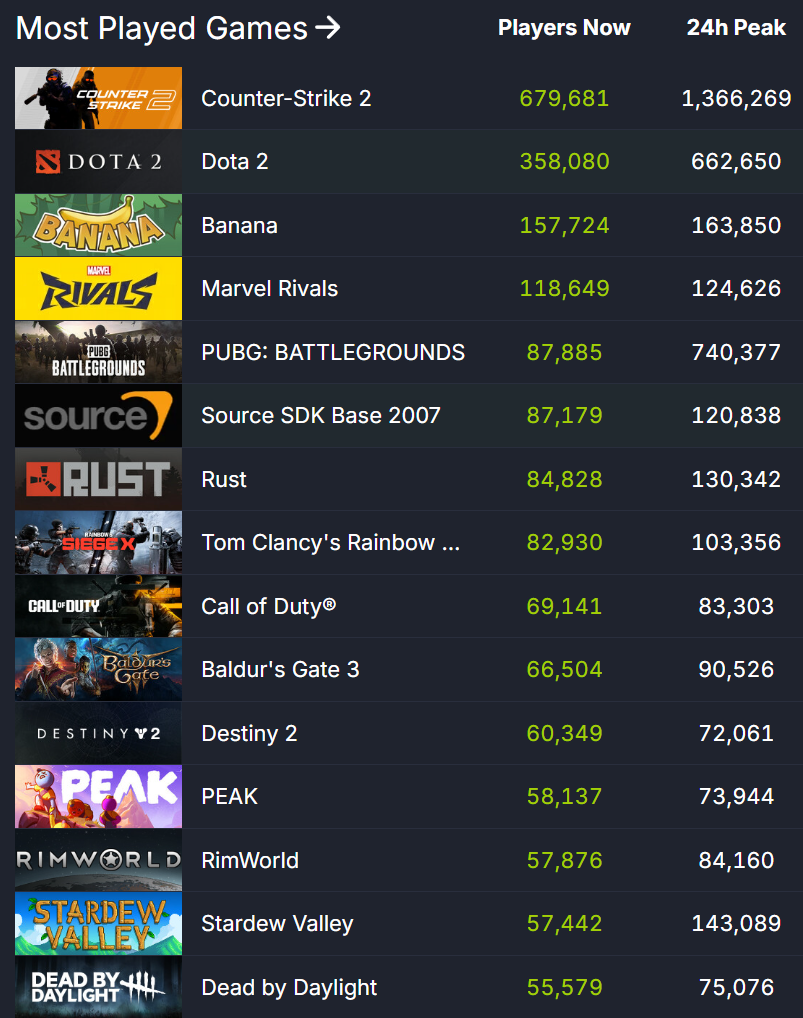This screenshot has height=1018, width=803.
Task: Open the red Rust logo tile
Action: pos(98,479)
